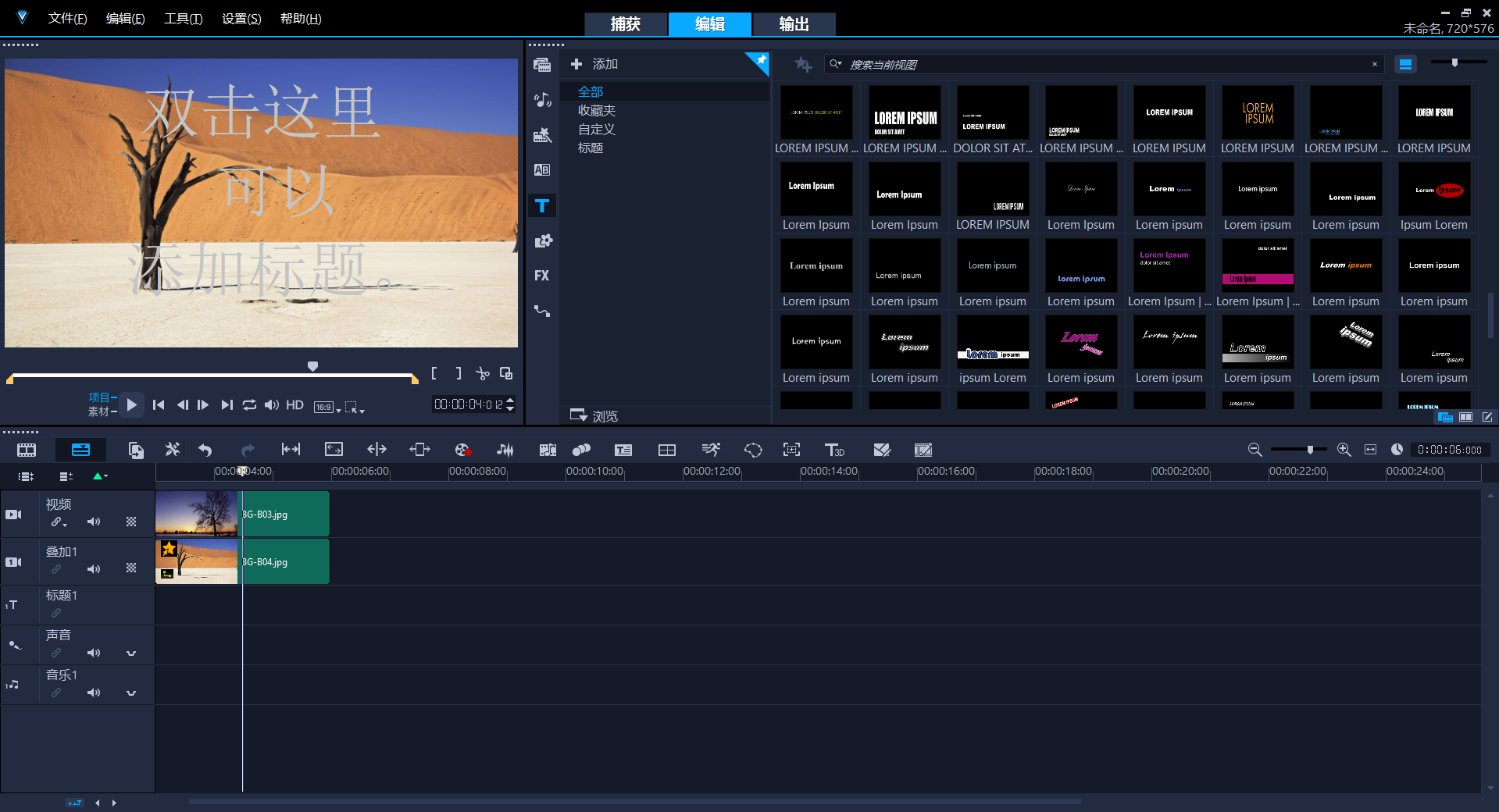Mute the 音乐1 track audio
The width and height of the screenshot is (1499, 812).
coord(94,693)
